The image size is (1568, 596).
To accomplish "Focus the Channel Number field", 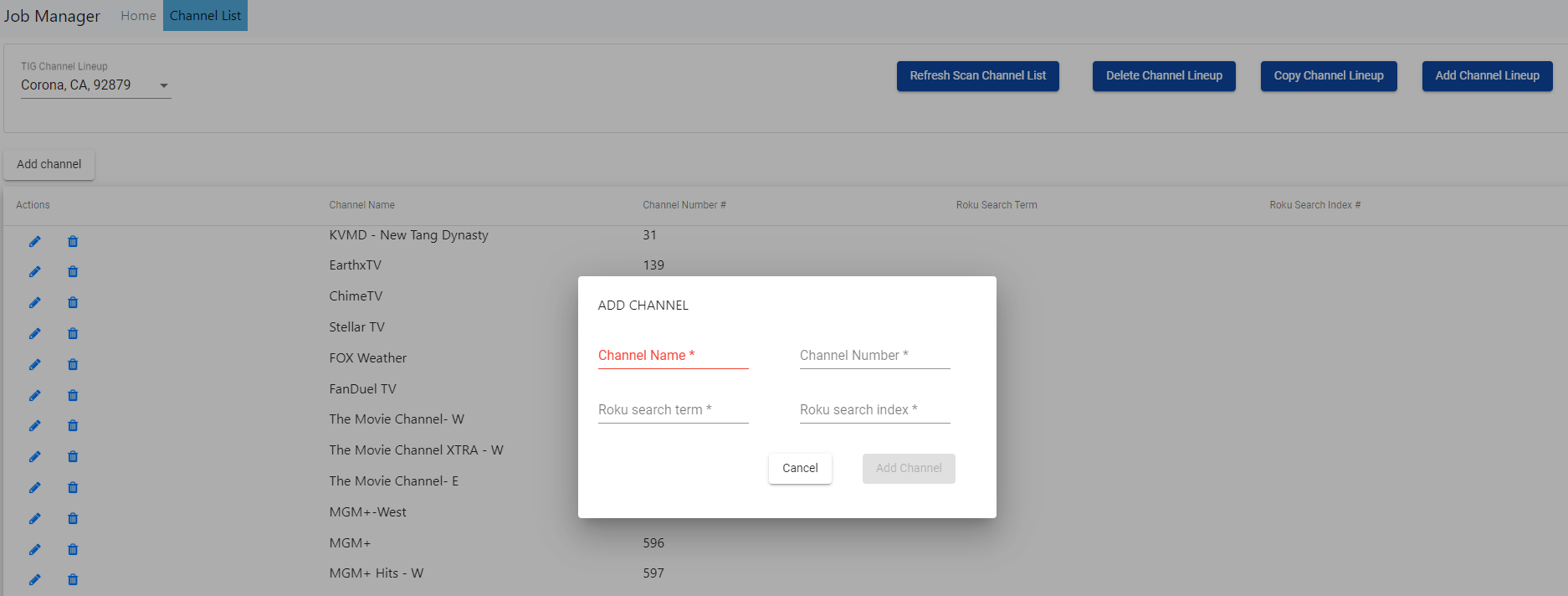I will [875, 356].
